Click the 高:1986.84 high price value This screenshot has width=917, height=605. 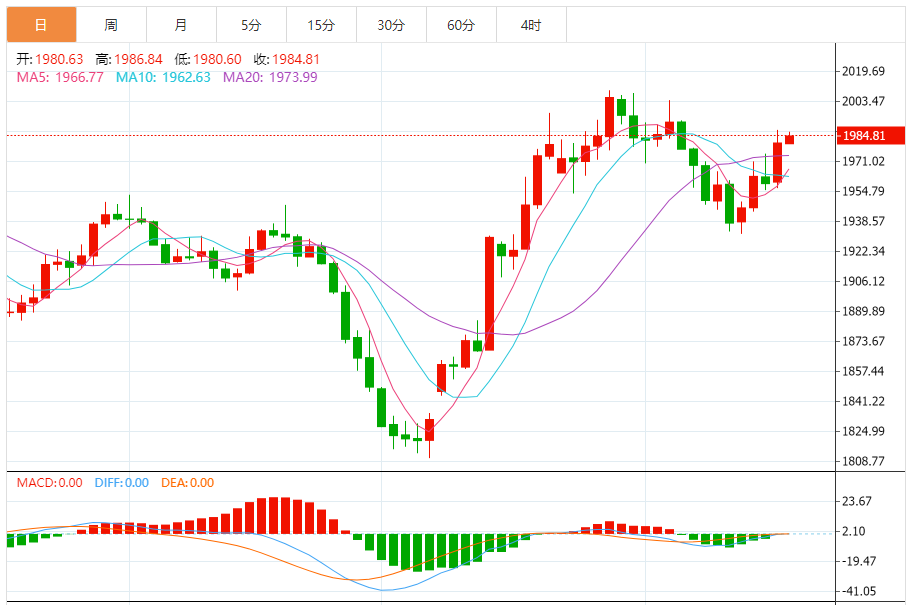pos(129,59)
